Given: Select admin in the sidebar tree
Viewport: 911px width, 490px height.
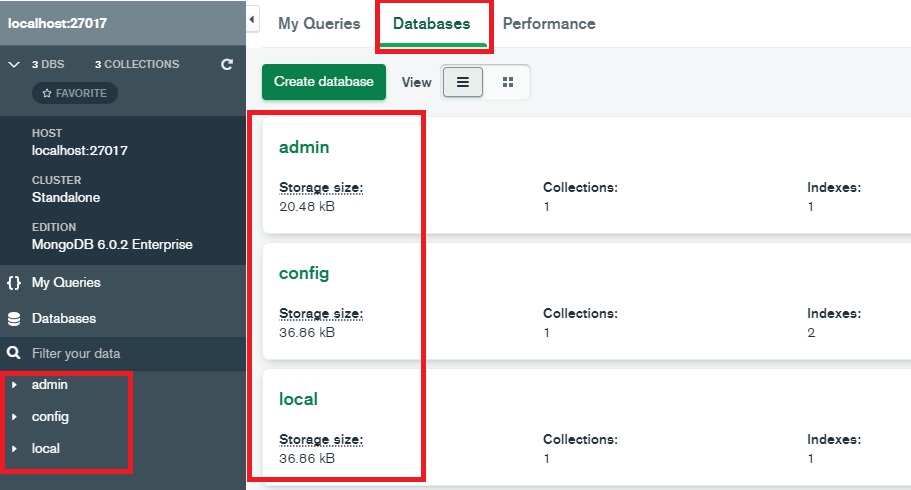Looking at the screenshot, I should click(49, 385).
